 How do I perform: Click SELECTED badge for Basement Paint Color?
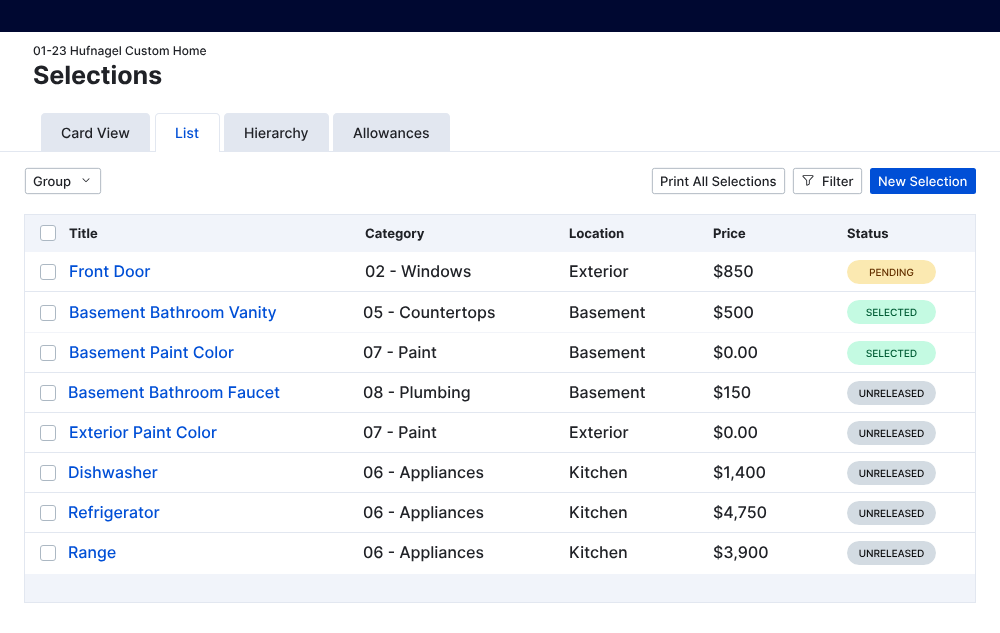pyautogui.click(x=891, y=353)
